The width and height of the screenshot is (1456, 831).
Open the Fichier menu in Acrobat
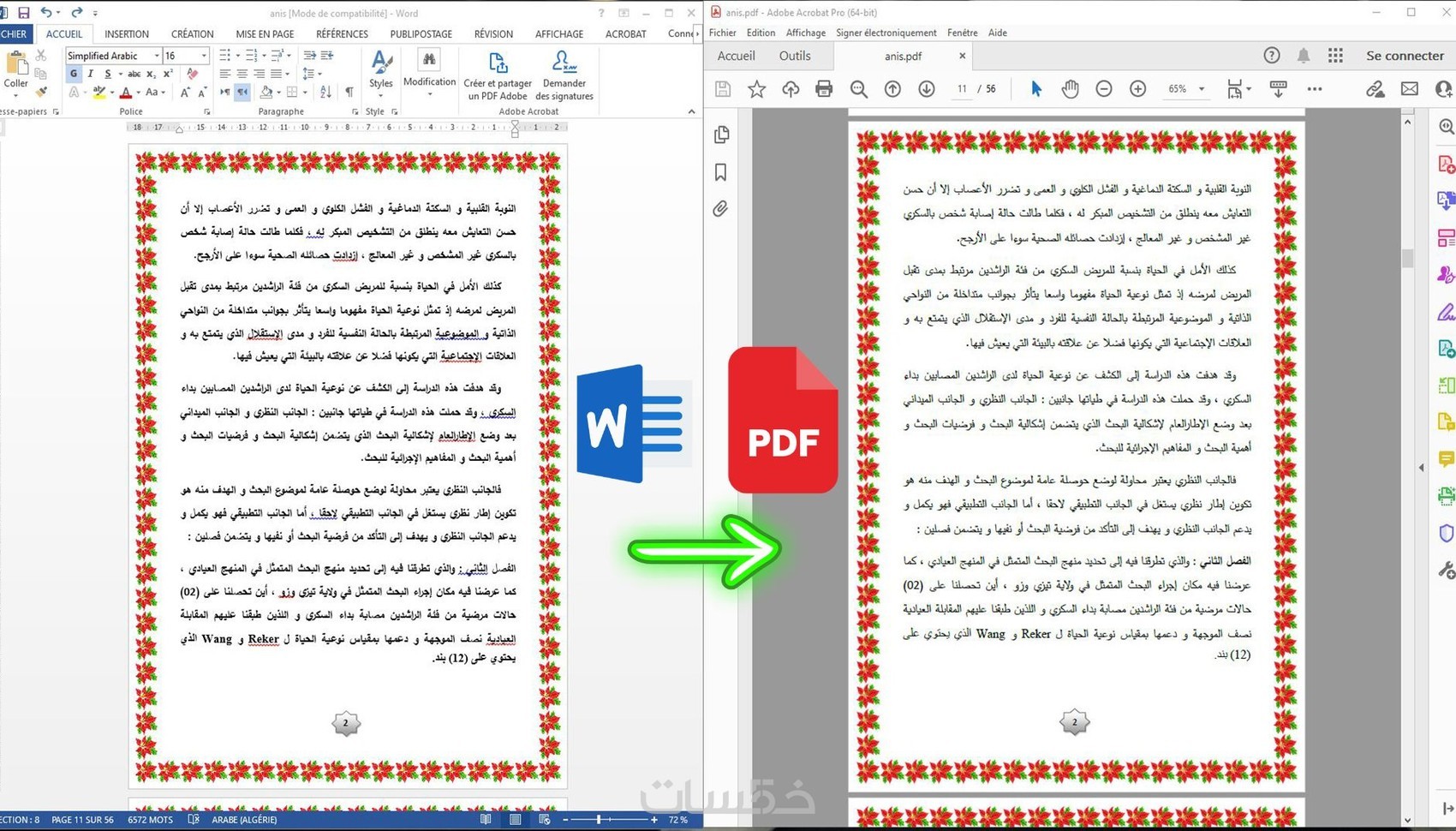click(723, 33)
